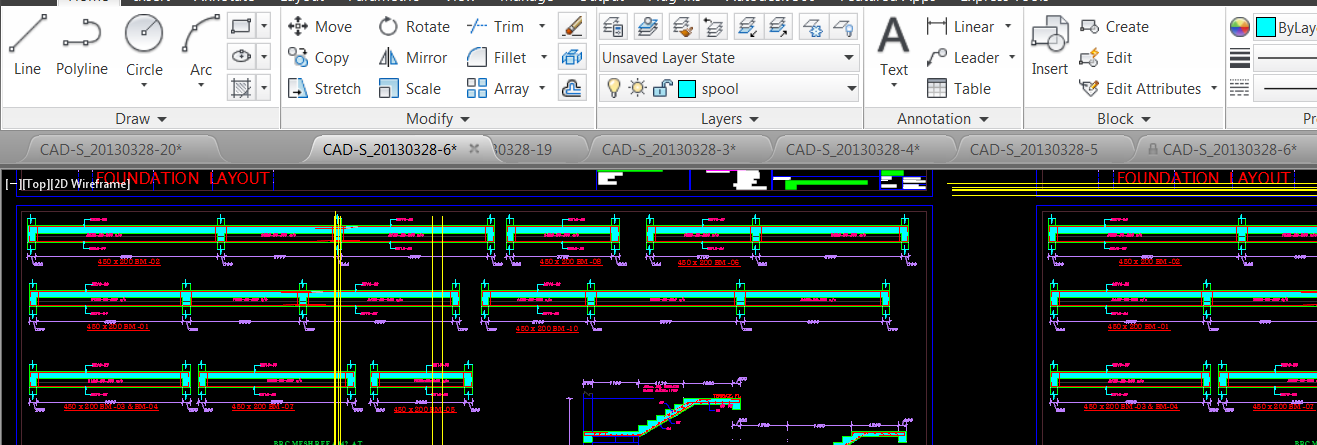Click the Erase icon in Modify panel

point(572,27)
